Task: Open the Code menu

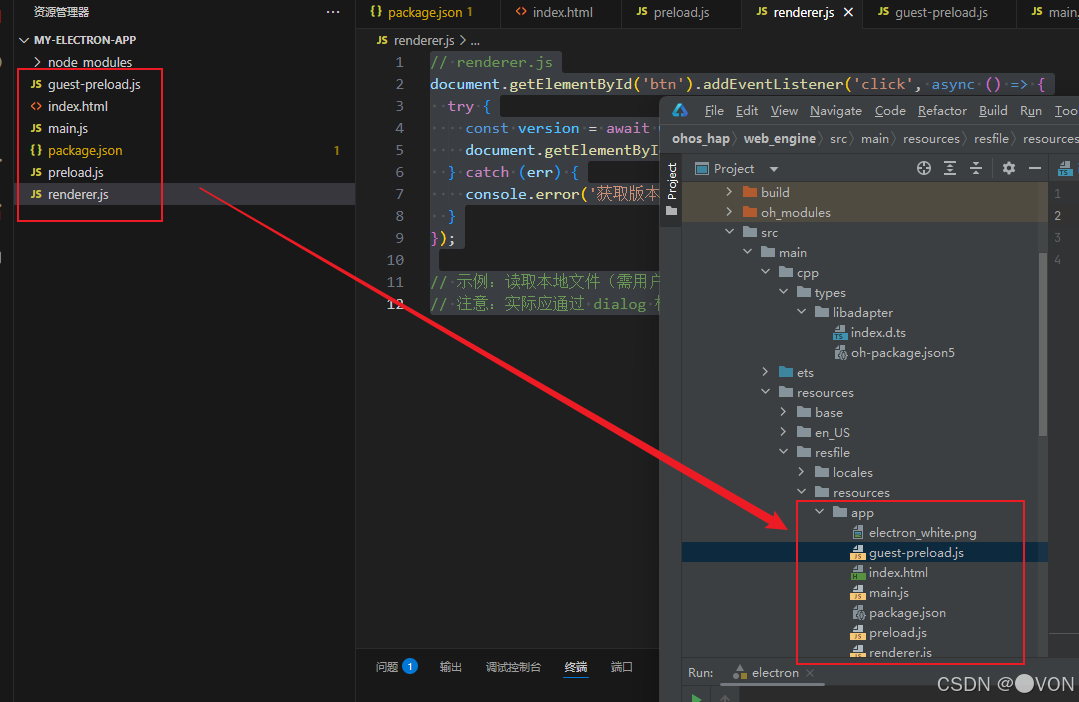Action: point(890,111)
